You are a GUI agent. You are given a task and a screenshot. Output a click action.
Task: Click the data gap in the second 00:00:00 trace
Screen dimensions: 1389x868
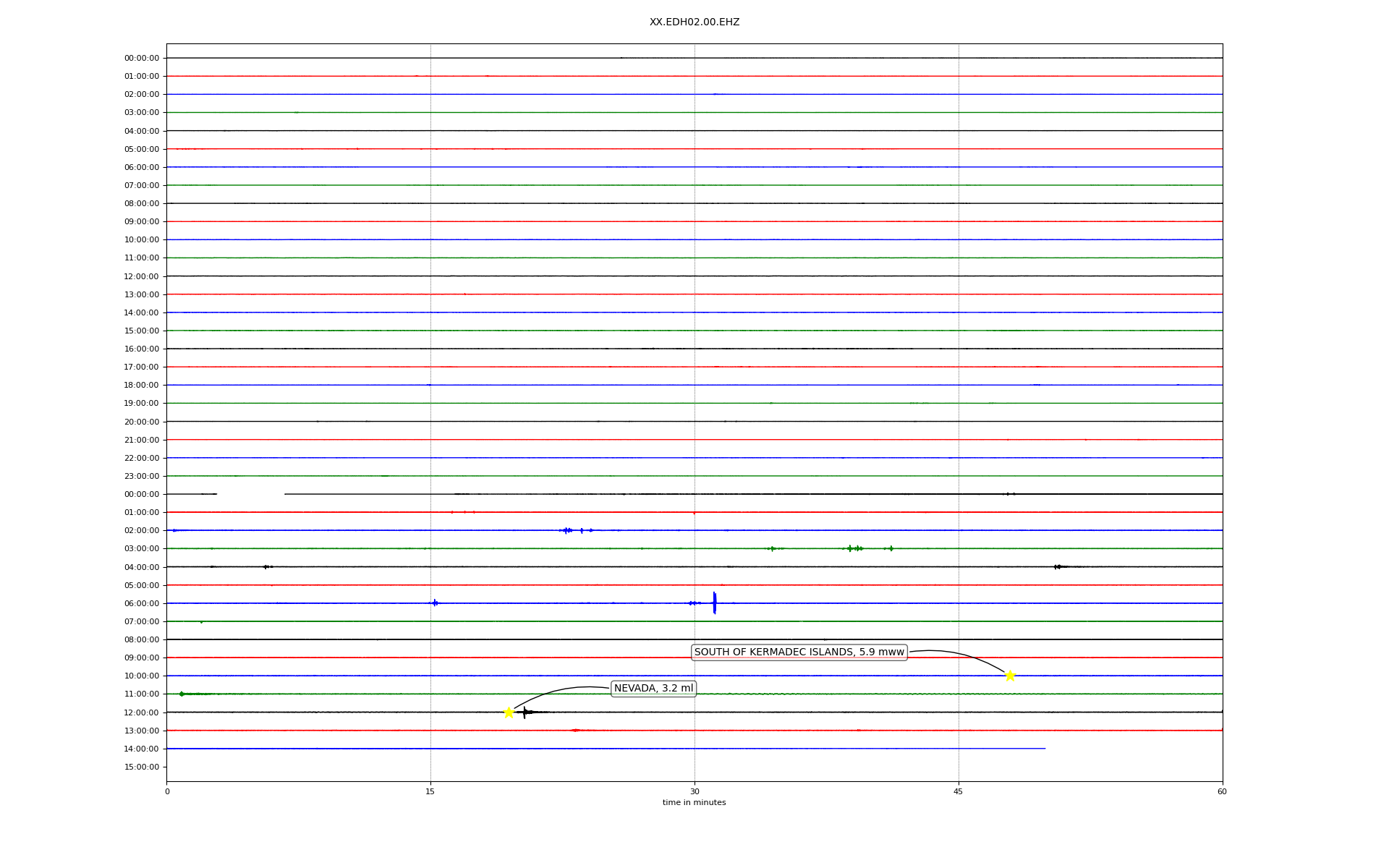pyautogui.click(x=250, y=494)
